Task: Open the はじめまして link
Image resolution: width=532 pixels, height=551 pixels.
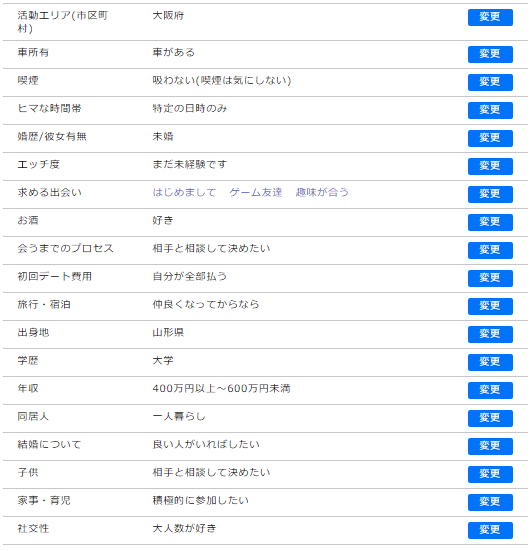Action: (x=184, y=192)
